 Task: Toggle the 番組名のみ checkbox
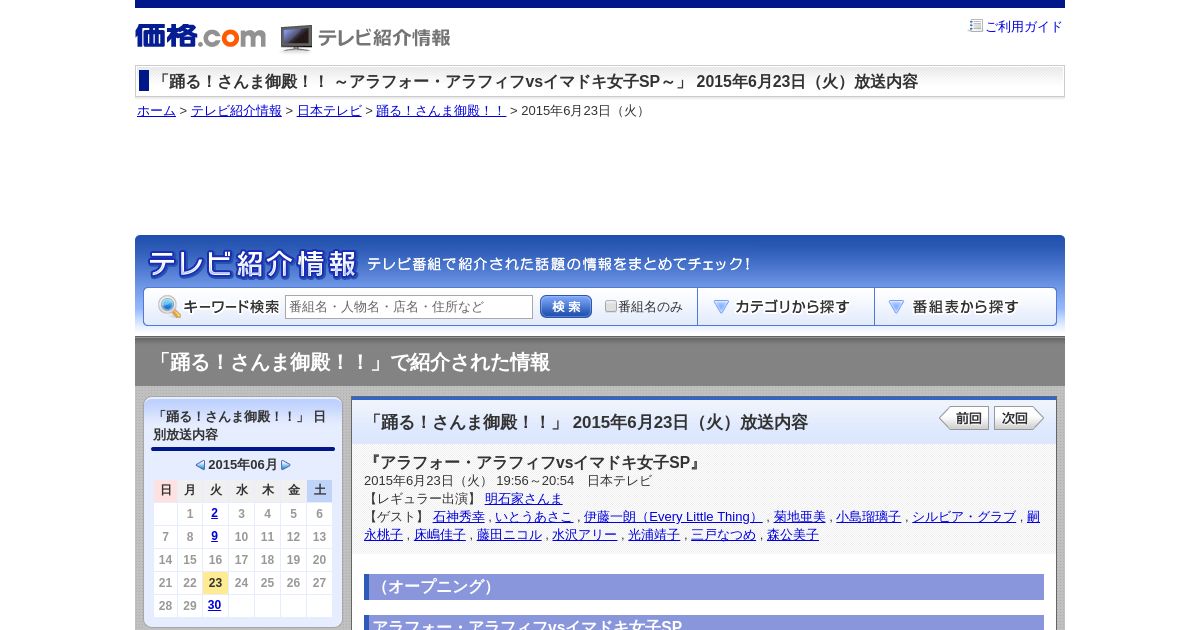pyautogui.click(x=611, y=307)
